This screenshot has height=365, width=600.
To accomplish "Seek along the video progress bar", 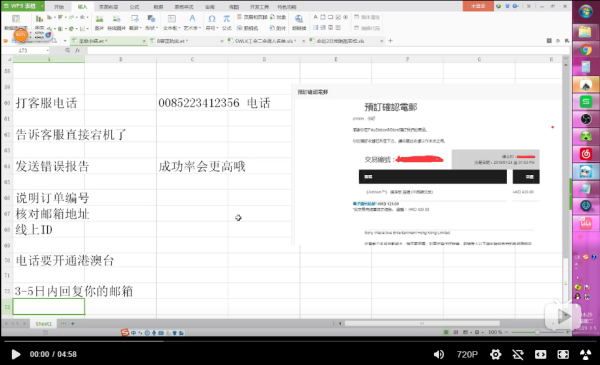I will tap(300, 341).
